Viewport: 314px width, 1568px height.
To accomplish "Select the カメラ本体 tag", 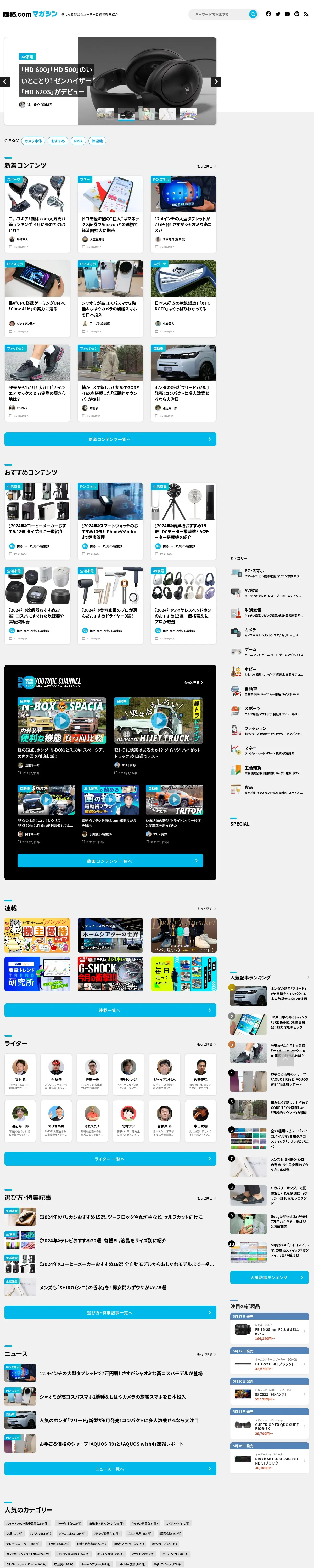I will 33,141.
